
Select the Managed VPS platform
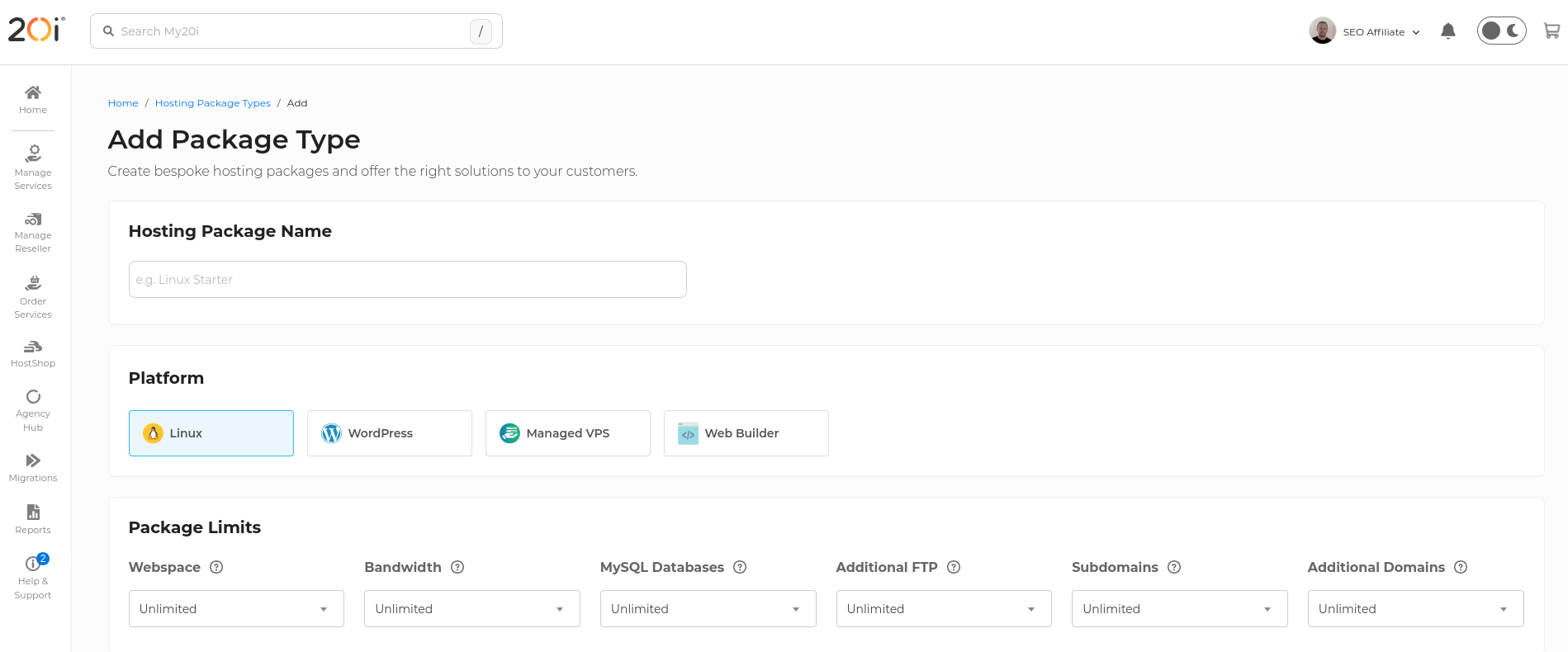[x=568, y=433]
